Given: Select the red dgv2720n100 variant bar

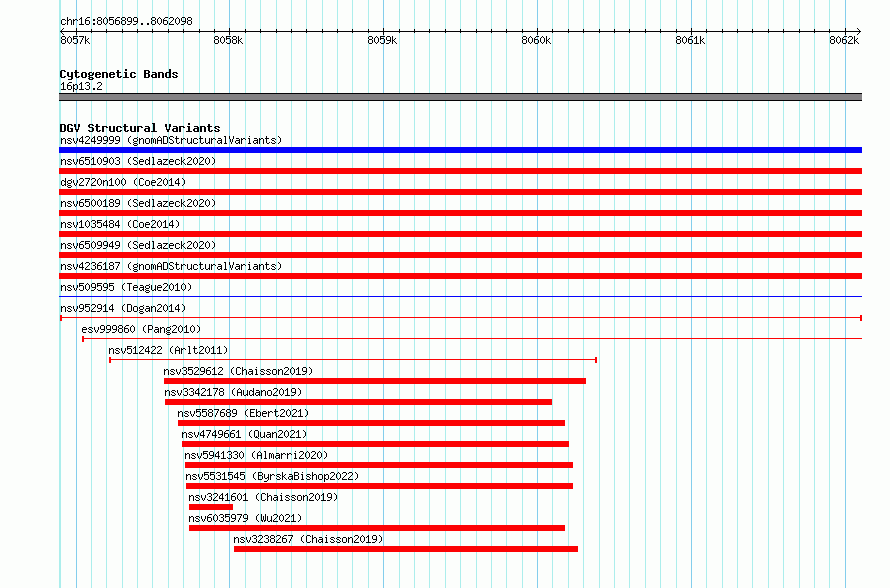Looking at the screenshot, I should (460, 192).
